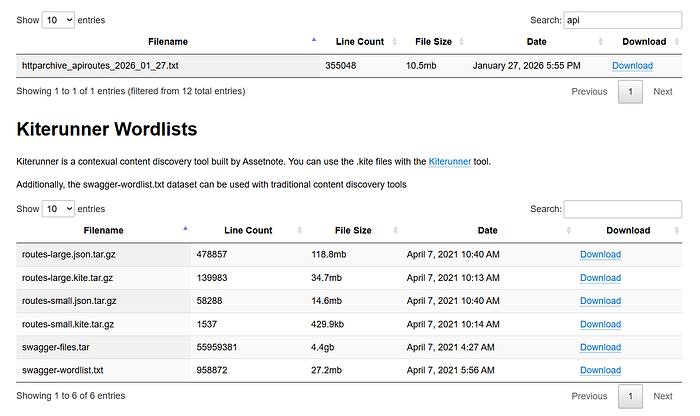The width and height of the screenshot is (700, 416).
Task: Sort top table by Filename arrow icon
Action: [313, 41]
